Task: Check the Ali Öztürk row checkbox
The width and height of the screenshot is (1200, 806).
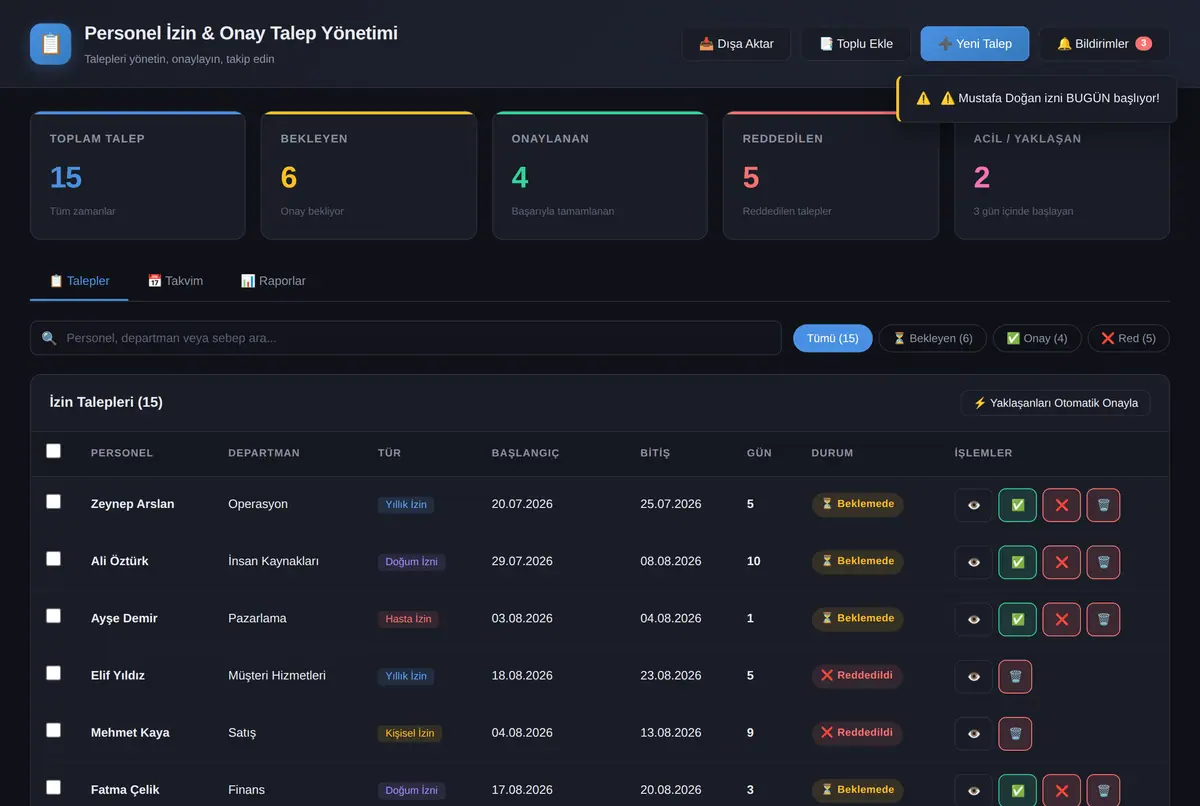Action: click(x=53, y=559)
